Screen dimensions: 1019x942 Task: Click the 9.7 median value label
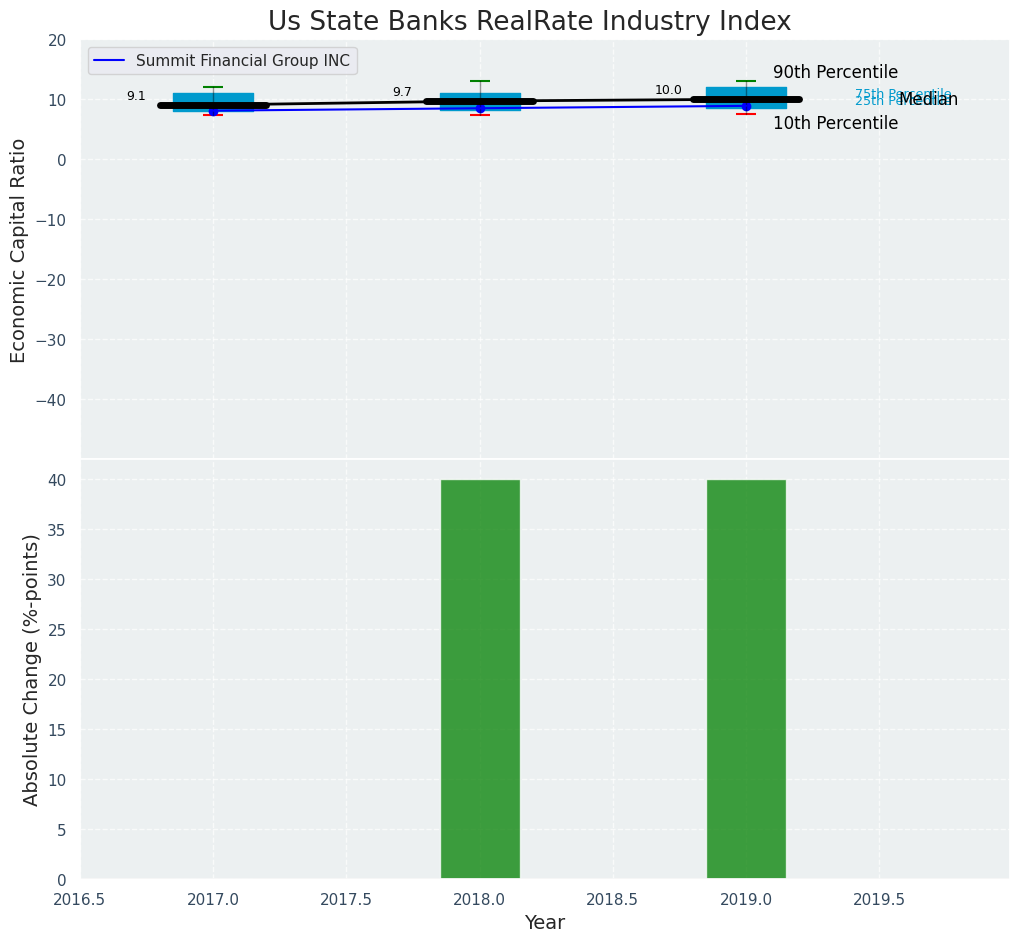point(402,92)
